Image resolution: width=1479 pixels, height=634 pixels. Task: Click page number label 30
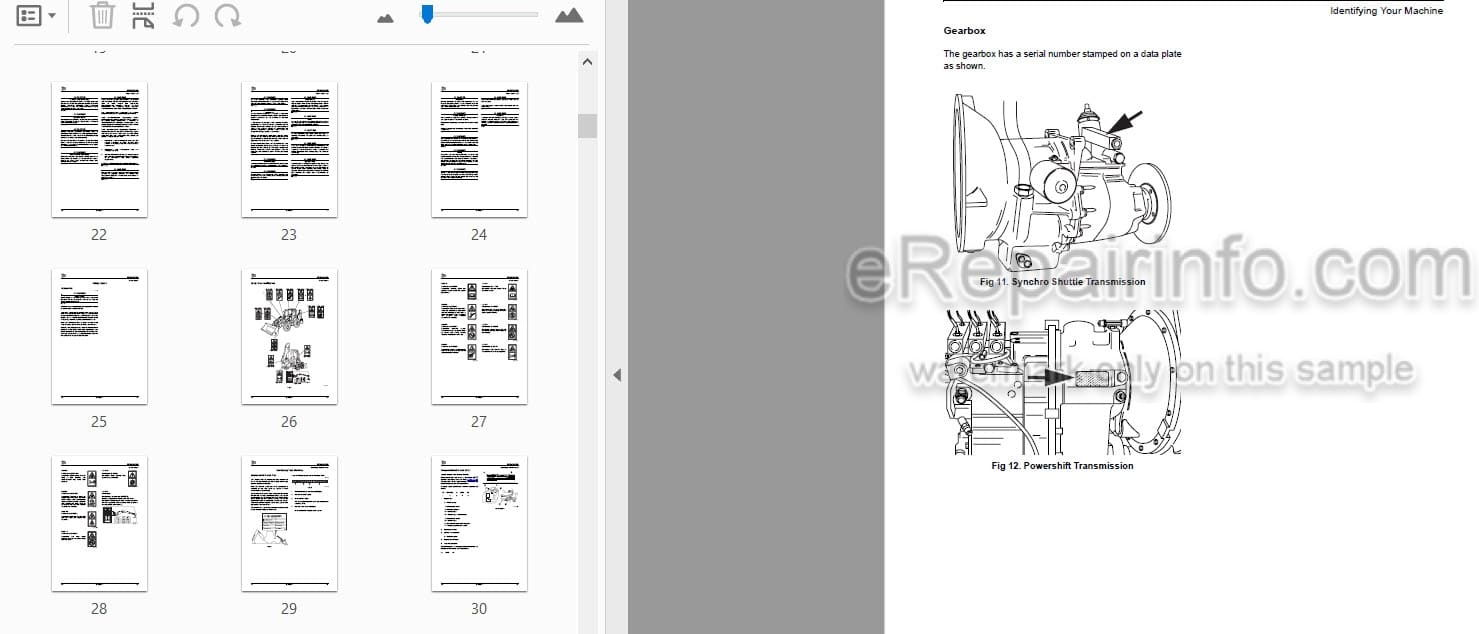pyautogui.click(x=479, y=609)
